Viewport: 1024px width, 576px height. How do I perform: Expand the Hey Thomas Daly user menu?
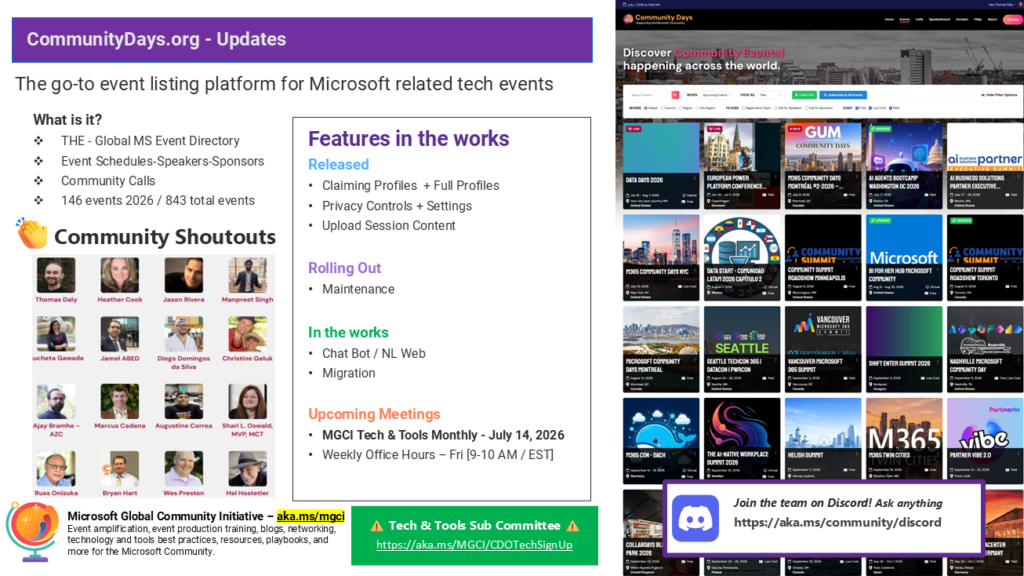click(1004, 5)
